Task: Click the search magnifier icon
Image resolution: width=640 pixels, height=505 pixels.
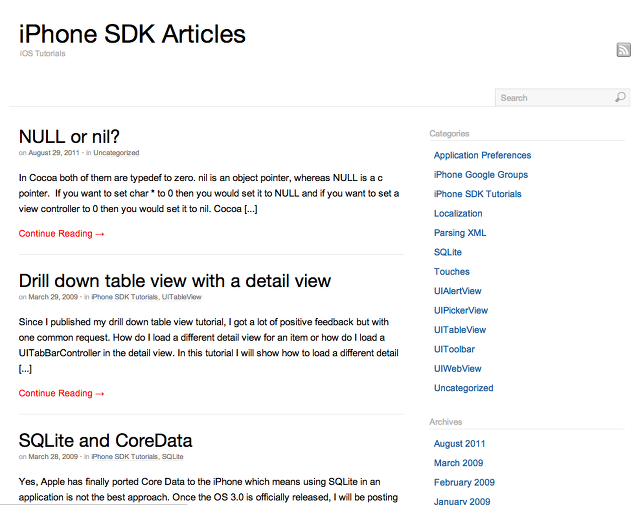Action: [620, 97]
